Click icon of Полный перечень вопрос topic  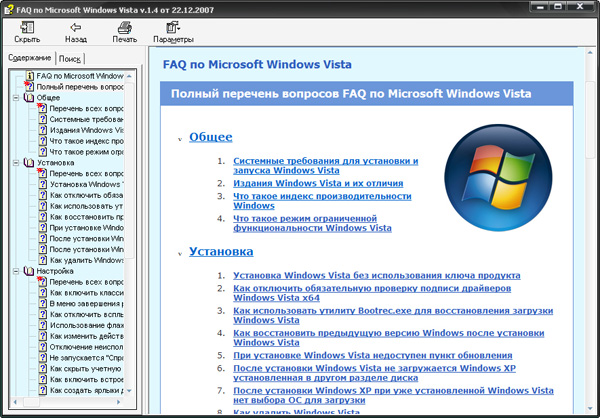click(x=30, y=87)
